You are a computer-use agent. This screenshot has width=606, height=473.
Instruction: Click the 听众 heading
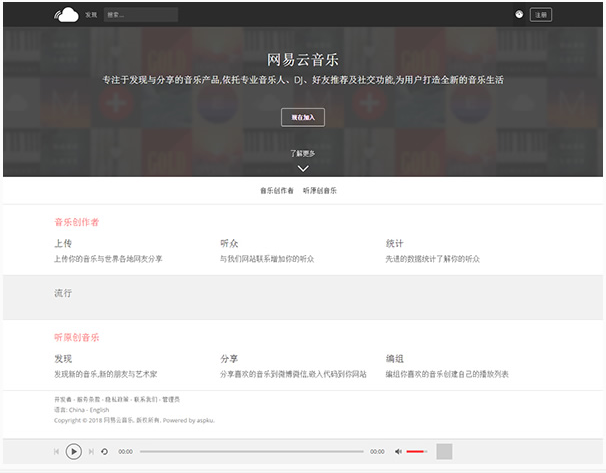click(229, 243)
